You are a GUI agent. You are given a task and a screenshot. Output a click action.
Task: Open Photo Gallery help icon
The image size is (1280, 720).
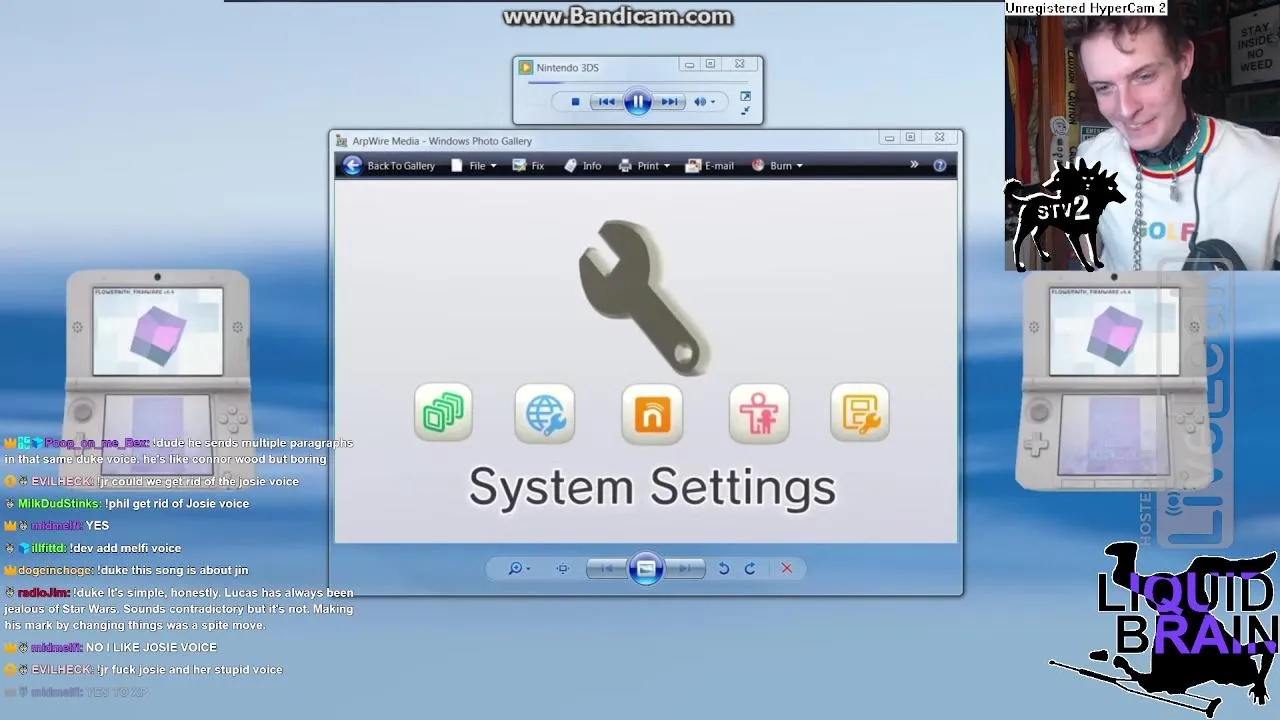click(940, 166)
